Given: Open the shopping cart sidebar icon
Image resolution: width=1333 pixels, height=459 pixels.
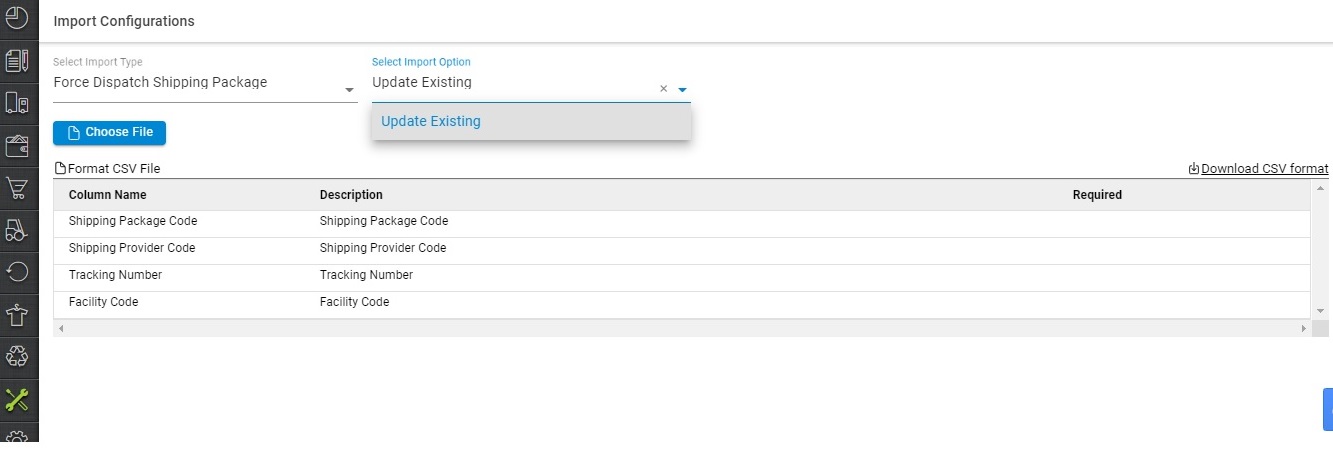Looking at the screenshot, I should coord(17,188).
